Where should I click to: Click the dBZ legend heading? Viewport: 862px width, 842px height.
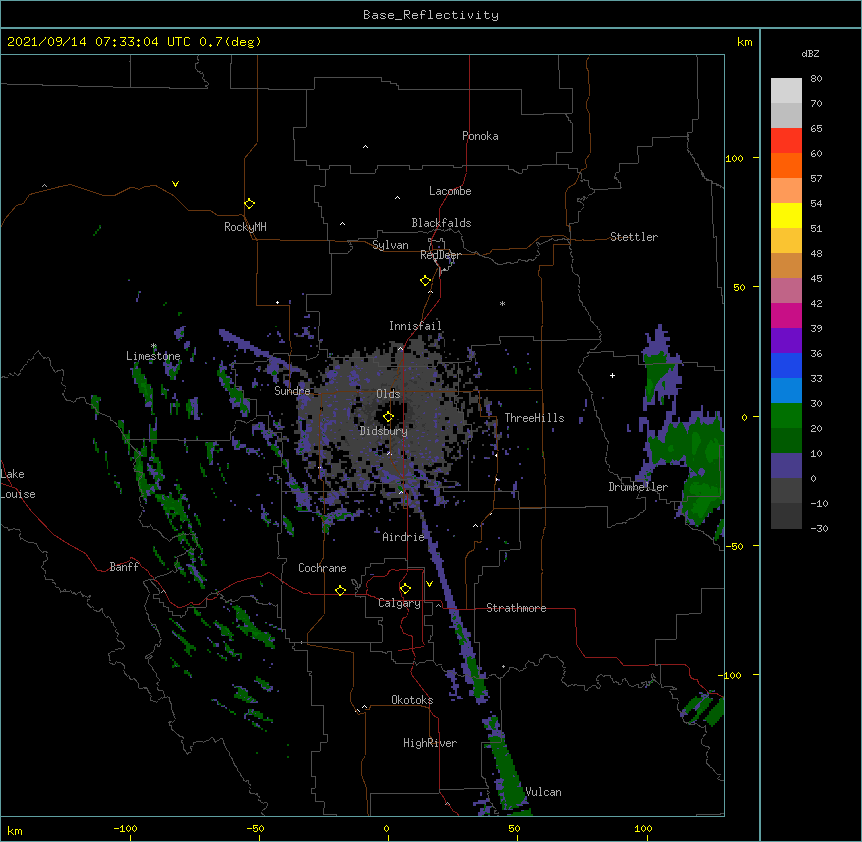810,54
